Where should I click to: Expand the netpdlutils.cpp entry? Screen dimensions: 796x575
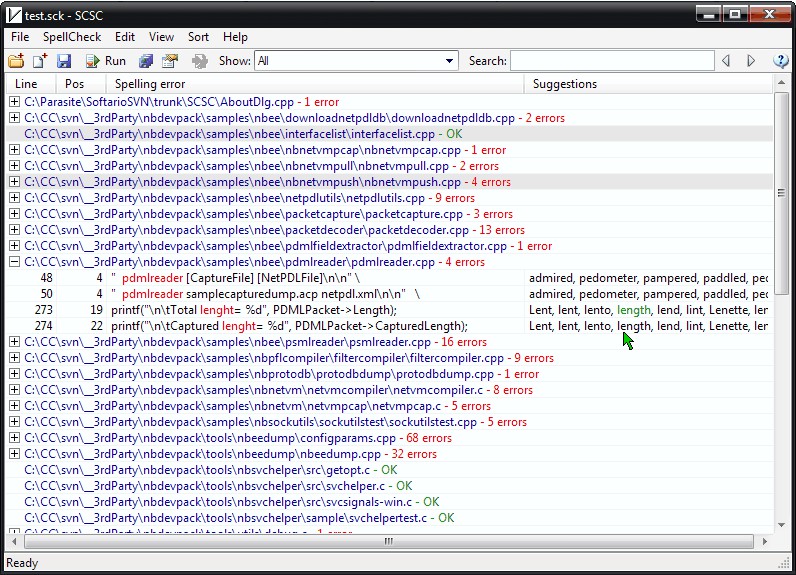click(15, 197)
